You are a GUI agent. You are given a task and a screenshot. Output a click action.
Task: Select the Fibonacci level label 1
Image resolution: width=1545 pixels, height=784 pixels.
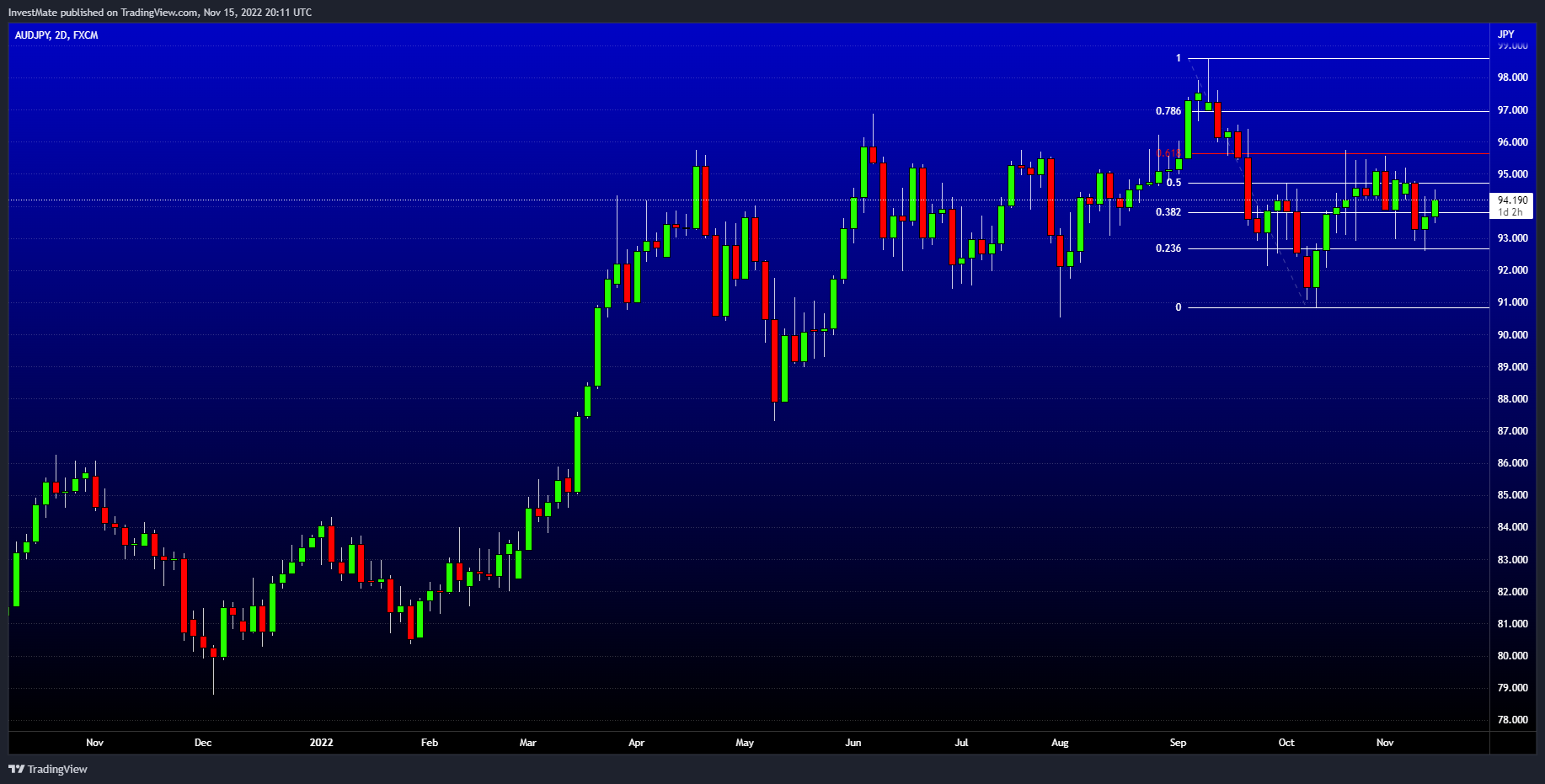1179,58
